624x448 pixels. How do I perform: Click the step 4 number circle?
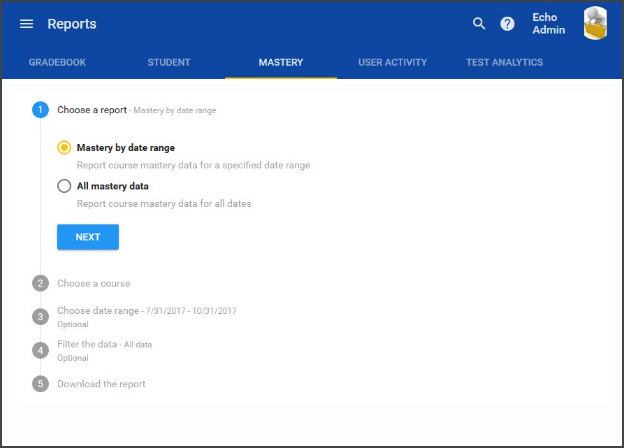(x=40, y=350)
